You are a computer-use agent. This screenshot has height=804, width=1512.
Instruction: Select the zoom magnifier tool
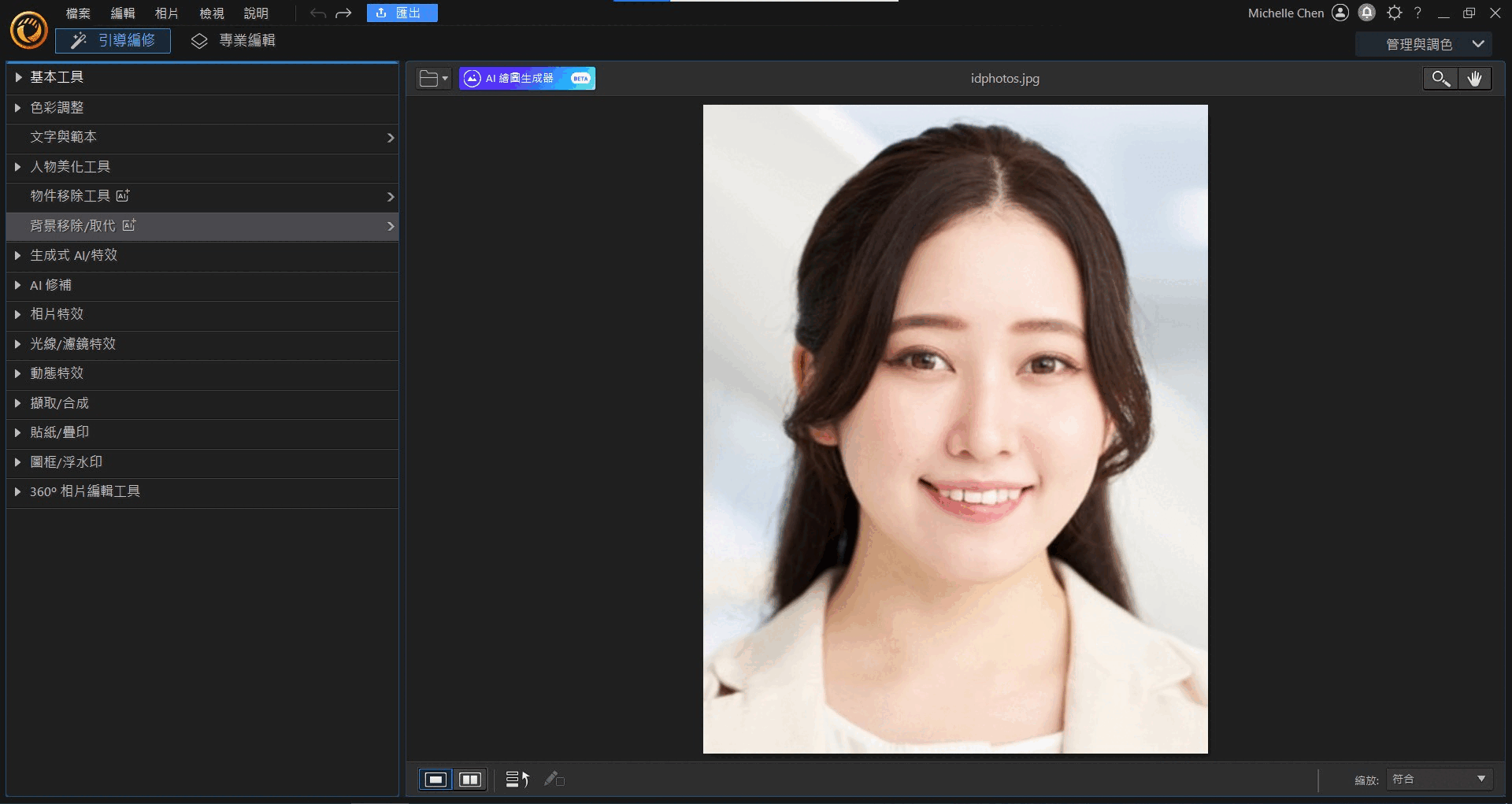[x=1440, y=79]
